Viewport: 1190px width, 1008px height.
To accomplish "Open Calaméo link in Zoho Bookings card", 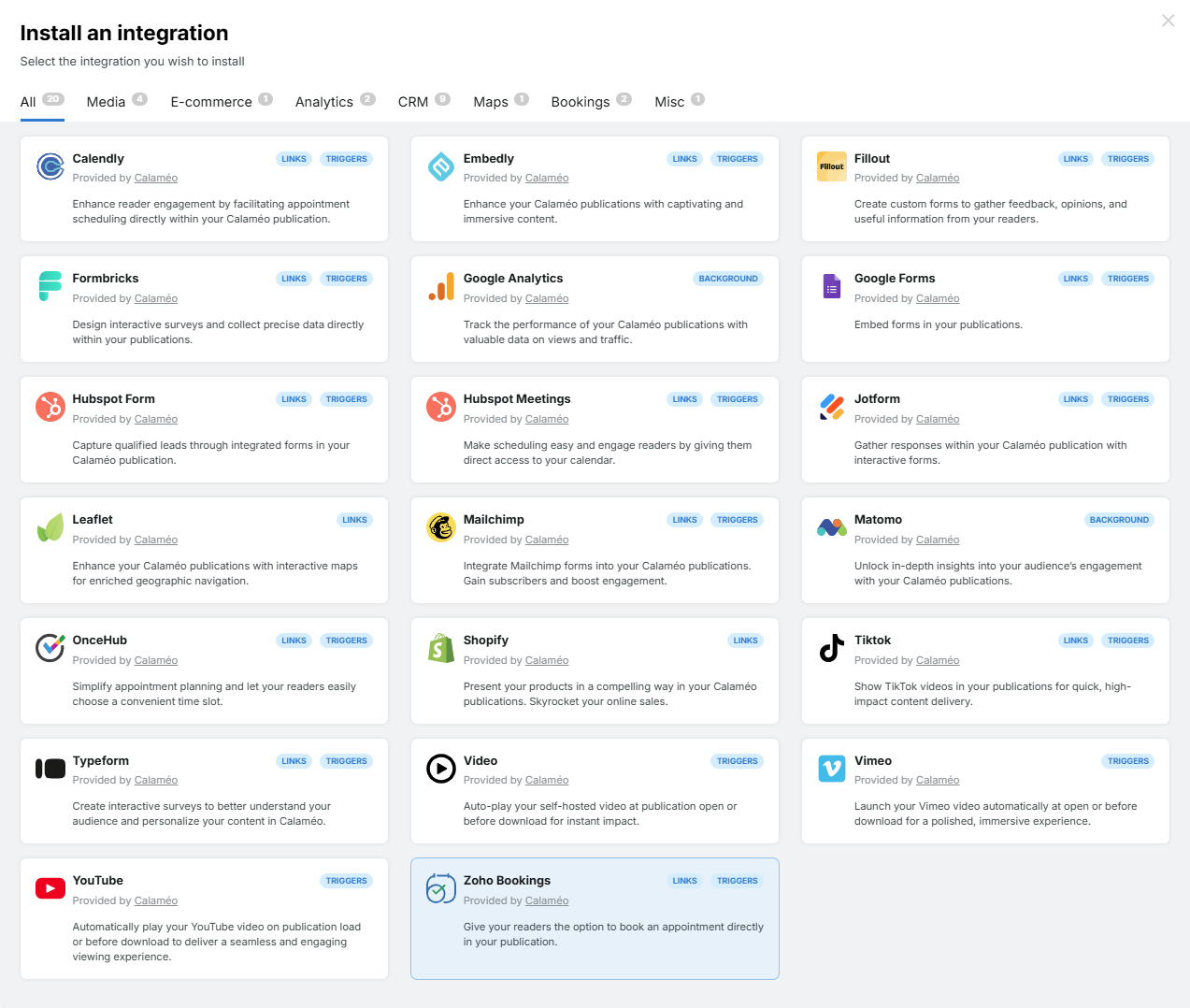I will [546, 900].
